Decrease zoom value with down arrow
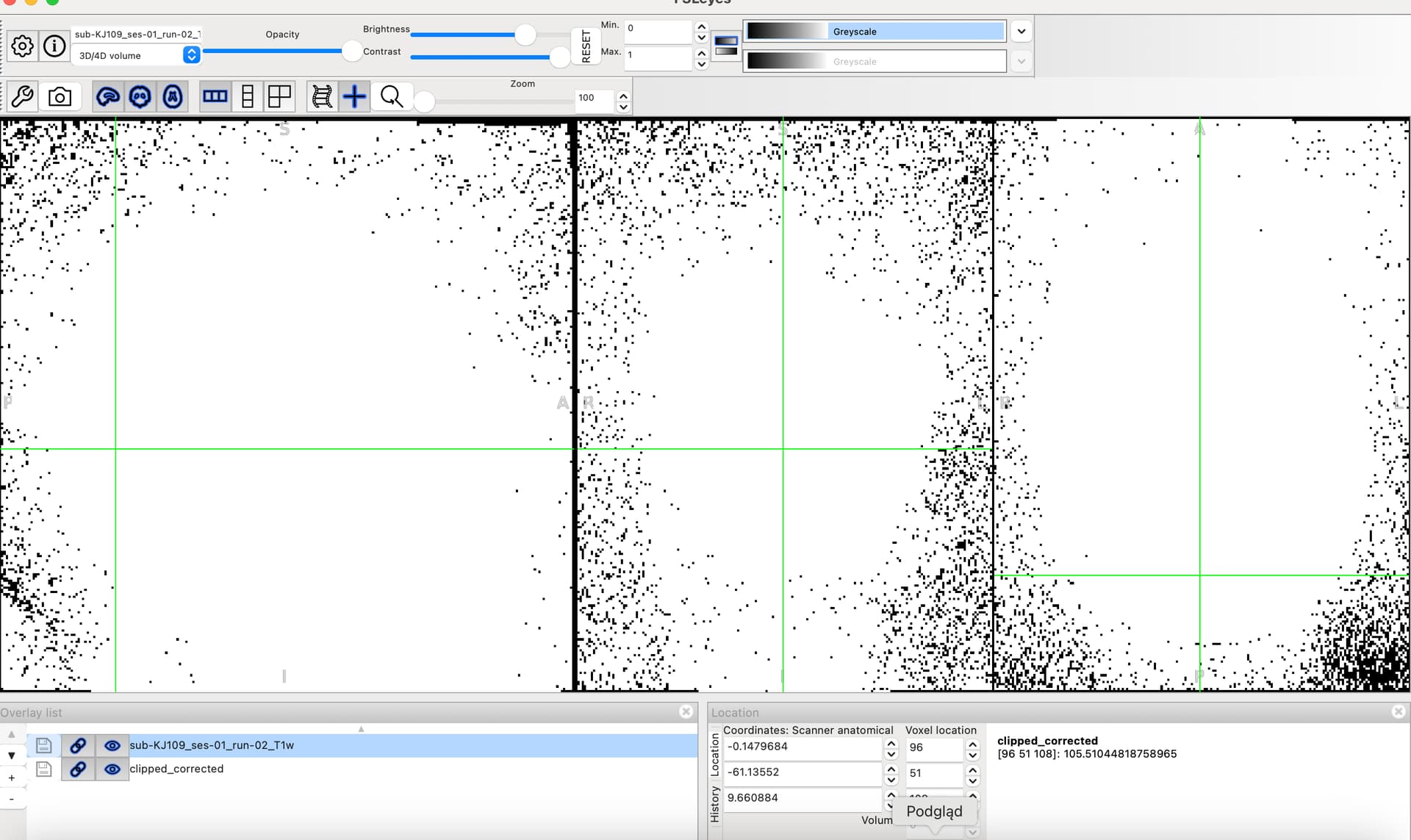The width and height of the screenshot is (1411, 840). pos(623,107)
